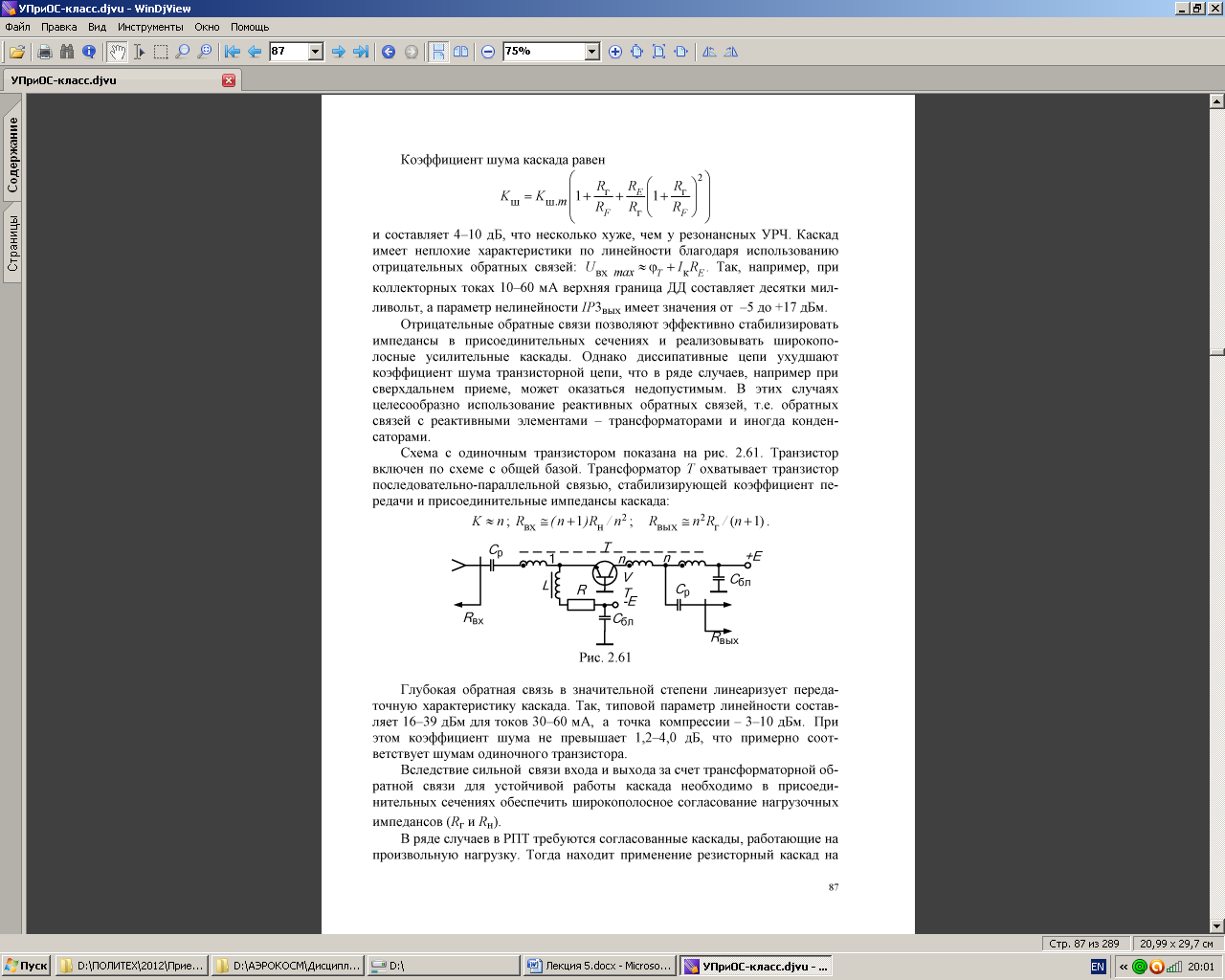
Task: Click the Open file folder icon
Action: [17, 52]
